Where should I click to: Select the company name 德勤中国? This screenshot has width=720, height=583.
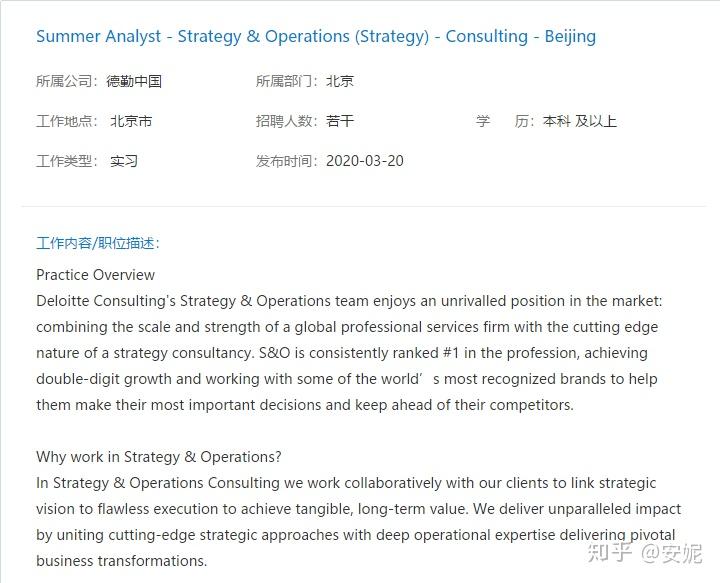pyautogui.click(x=133, y=81)
